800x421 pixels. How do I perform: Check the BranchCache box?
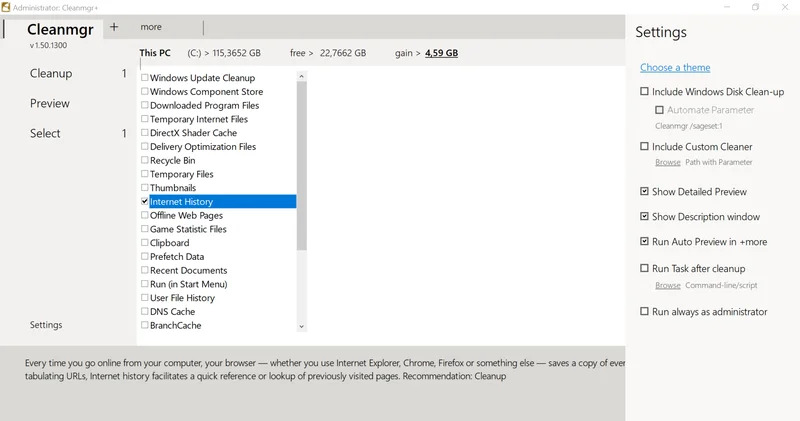[145, 326]
